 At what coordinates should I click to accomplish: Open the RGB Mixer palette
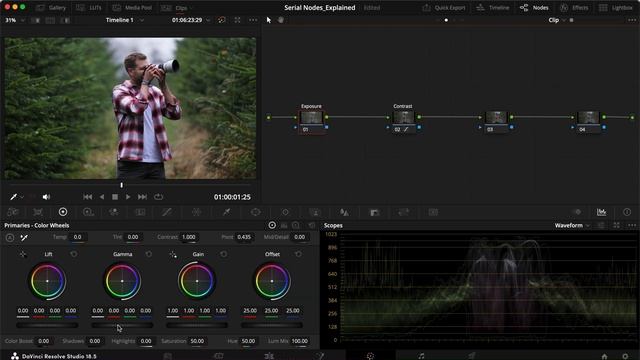pos(114,212)
